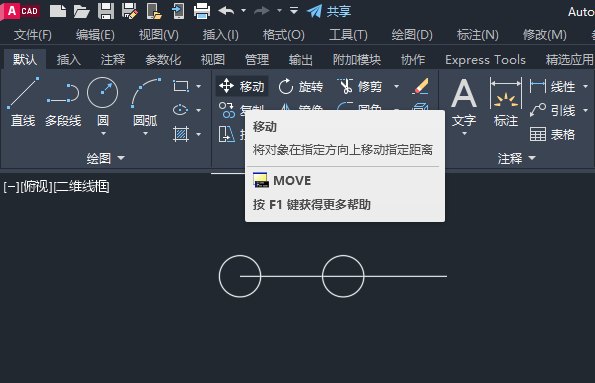The width and height of the screenshot is (595, 383).
Task: Click the 旋转 rotate tool
Action: pyautogui.click(x=301, y=87)
